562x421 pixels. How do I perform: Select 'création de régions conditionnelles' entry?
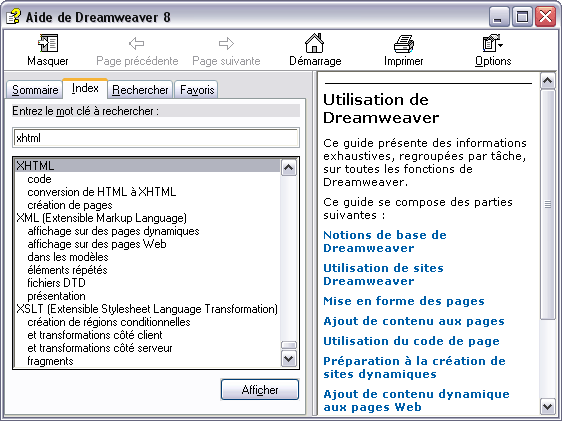point(109,322)
